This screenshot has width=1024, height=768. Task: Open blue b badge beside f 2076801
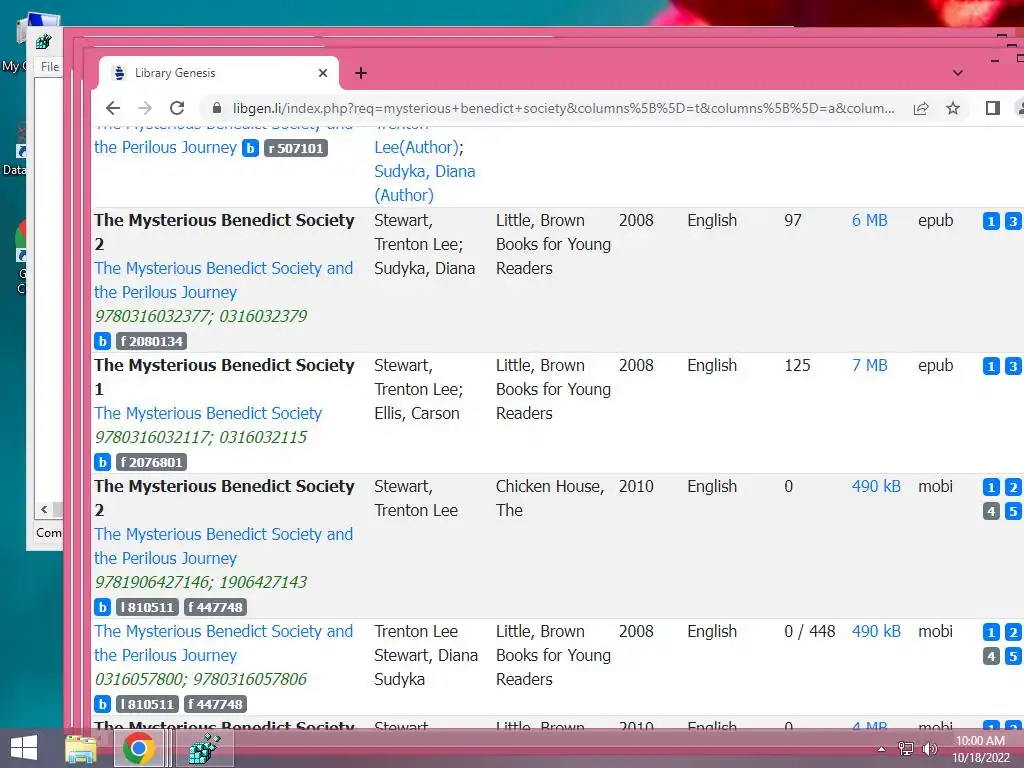coord(103,462)
